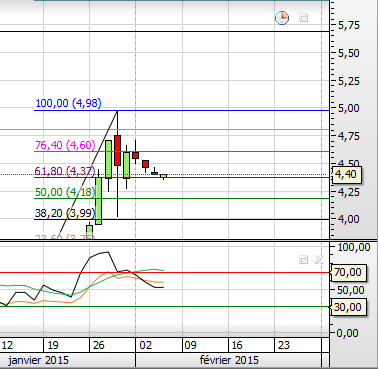Click the 02 date on time axis
378x369 pixels.
pyautogui.click(x=145, y=345)
